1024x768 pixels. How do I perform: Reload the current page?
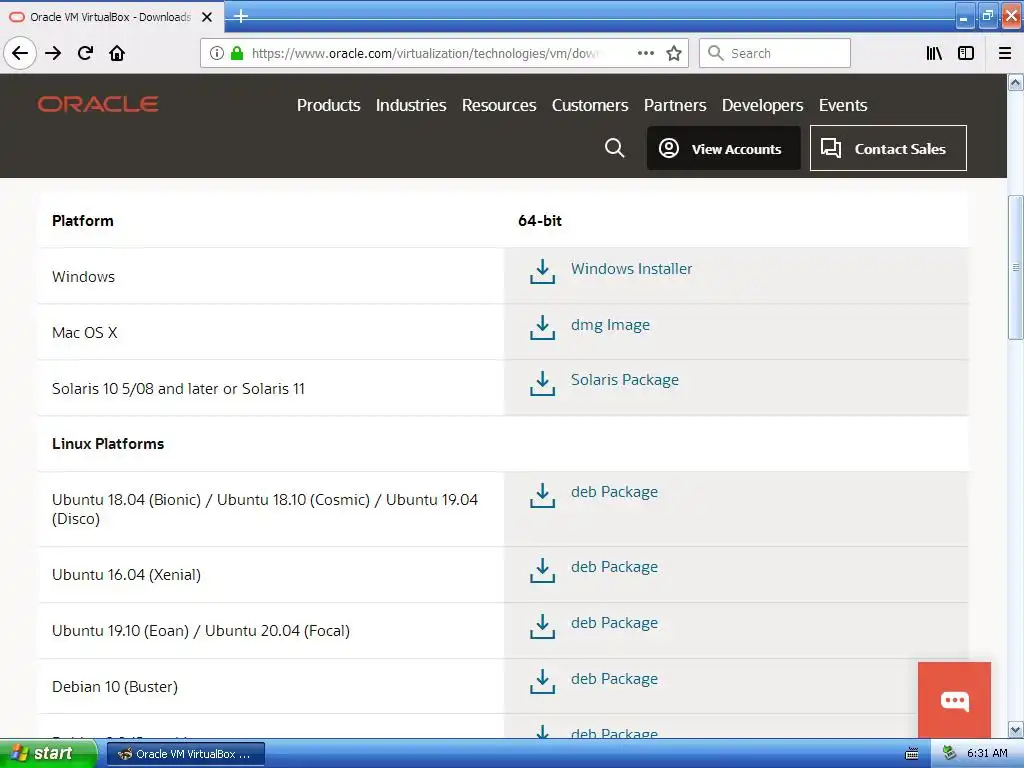click(x=86, y=53)
